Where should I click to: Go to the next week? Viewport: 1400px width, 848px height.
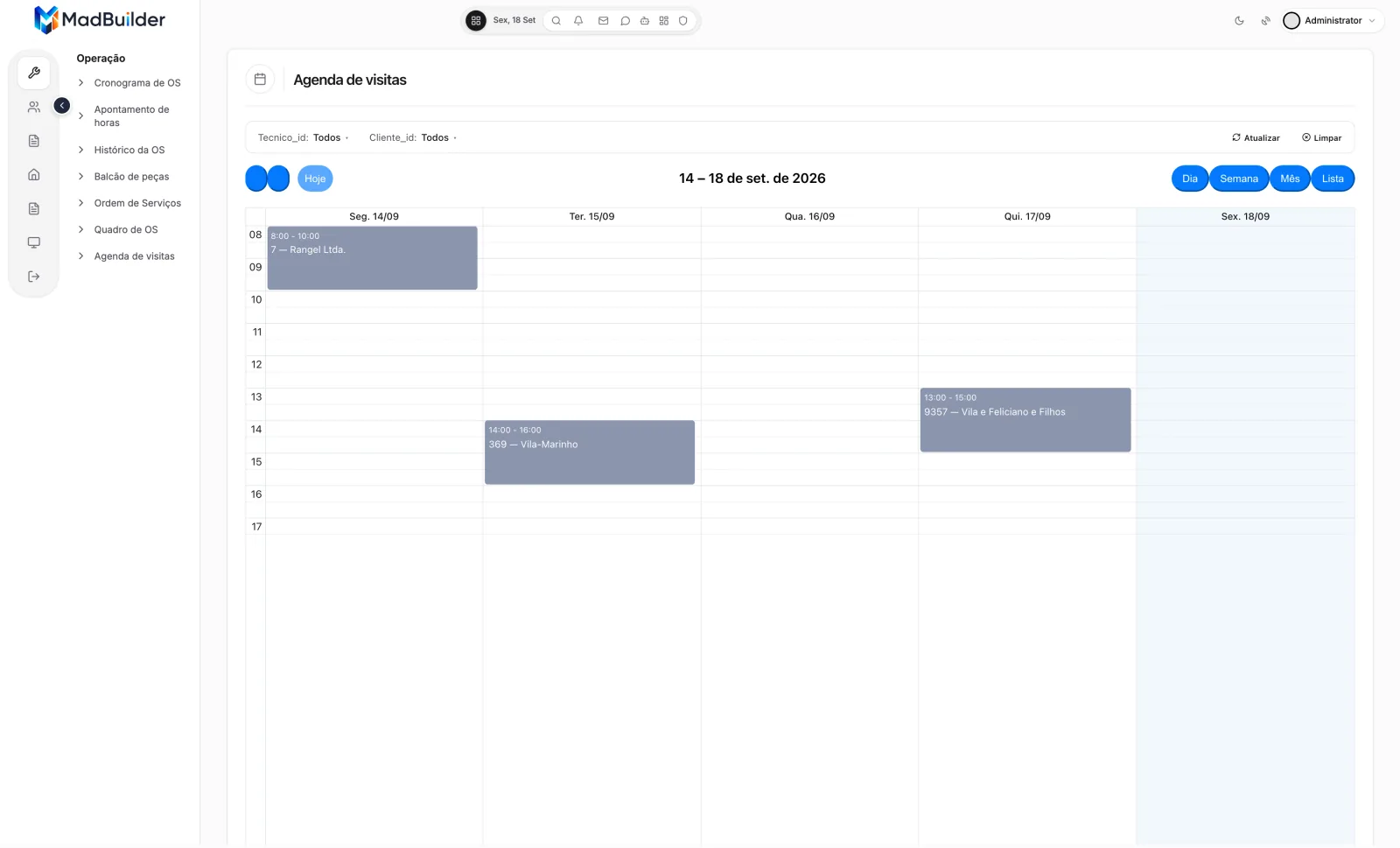point(278,179)
